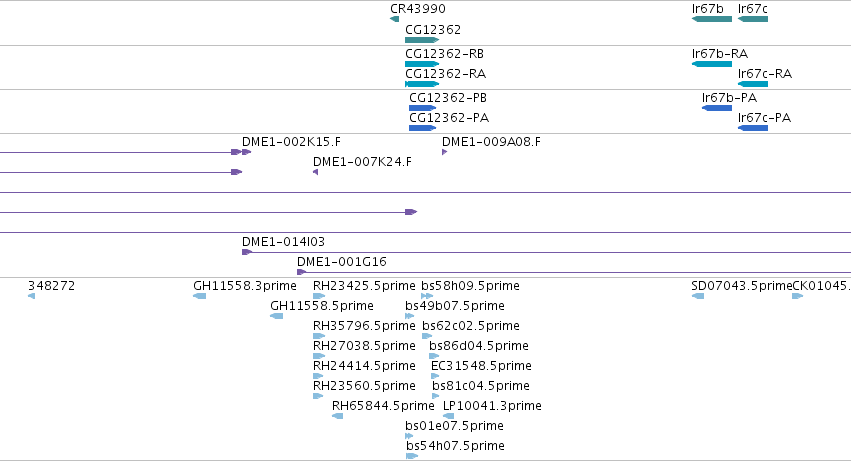851x461 pixels.
Task: Click the bs54h07.5prime EST arrow
Action: (412, 456)
